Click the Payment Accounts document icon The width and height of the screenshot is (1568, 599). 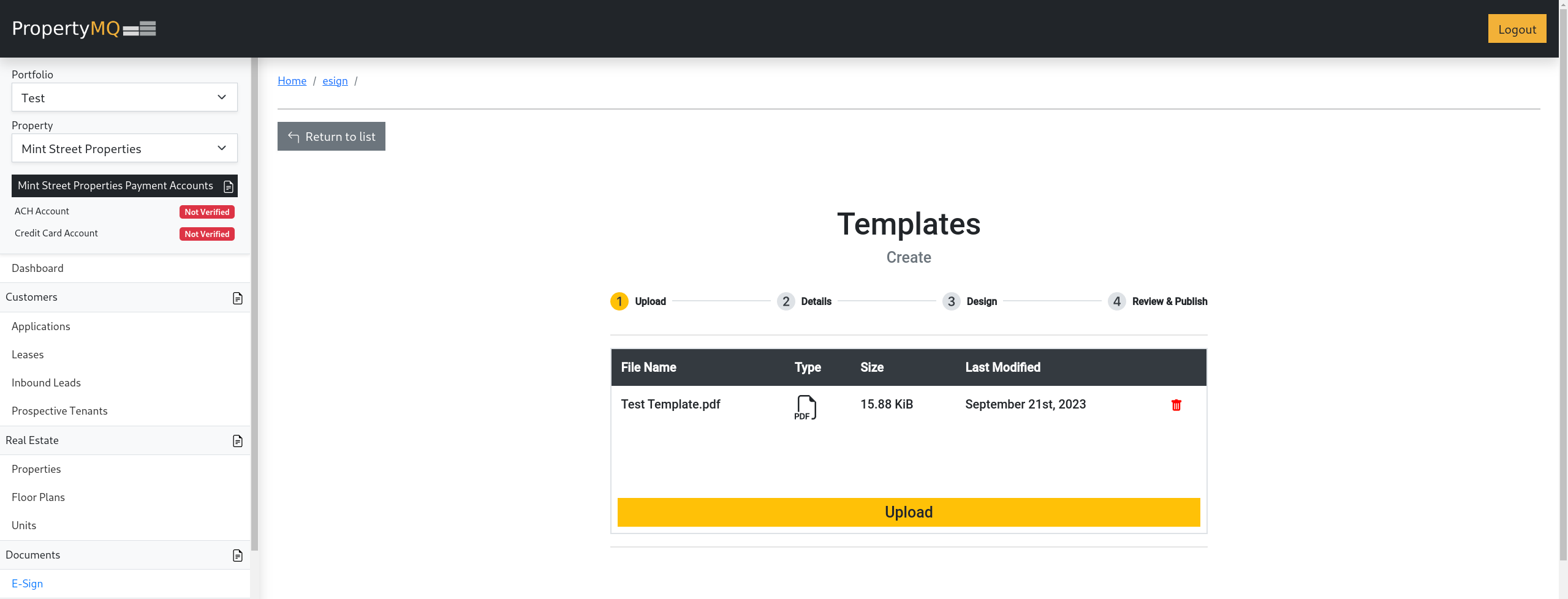click(229, 187)
